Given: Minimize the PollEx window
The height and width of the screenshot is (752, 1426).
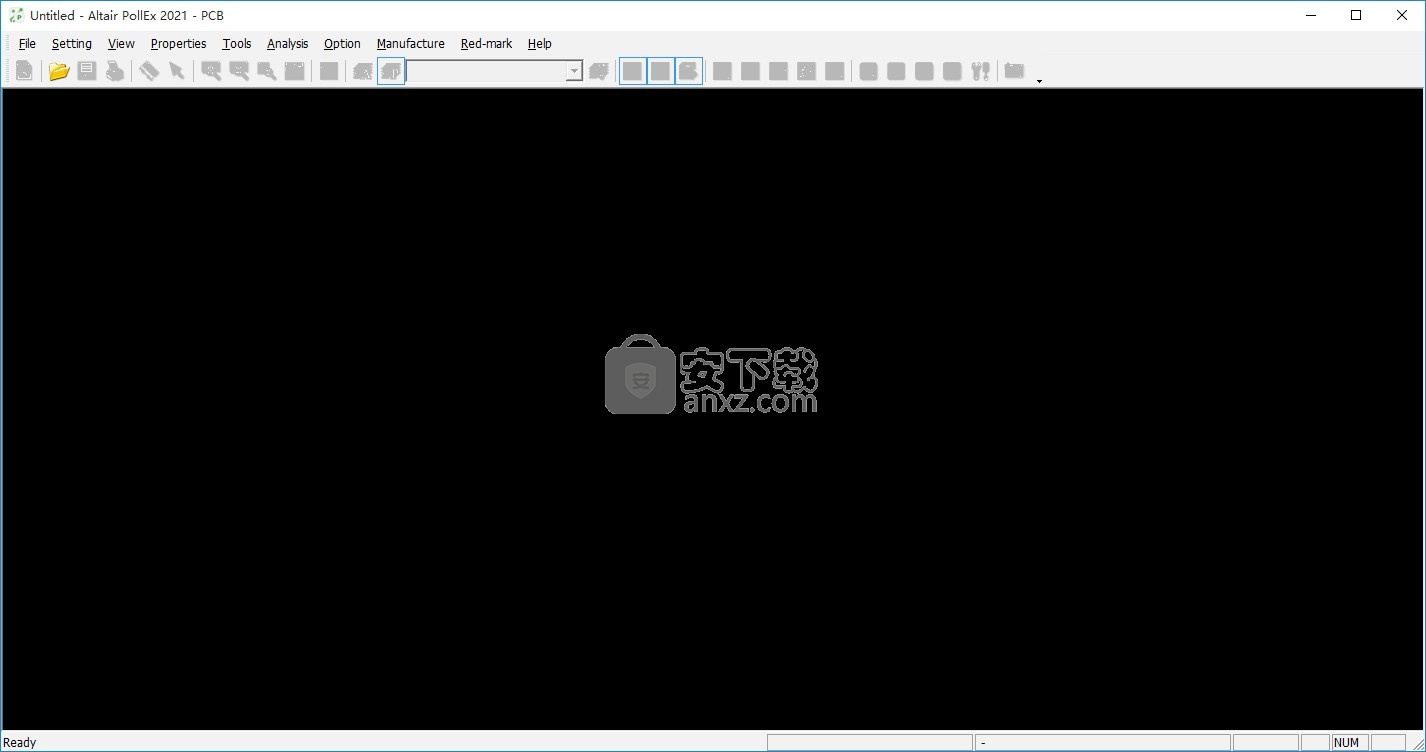Looking at the screenshot, I should pyautogui.click(x=1310, y=15).
